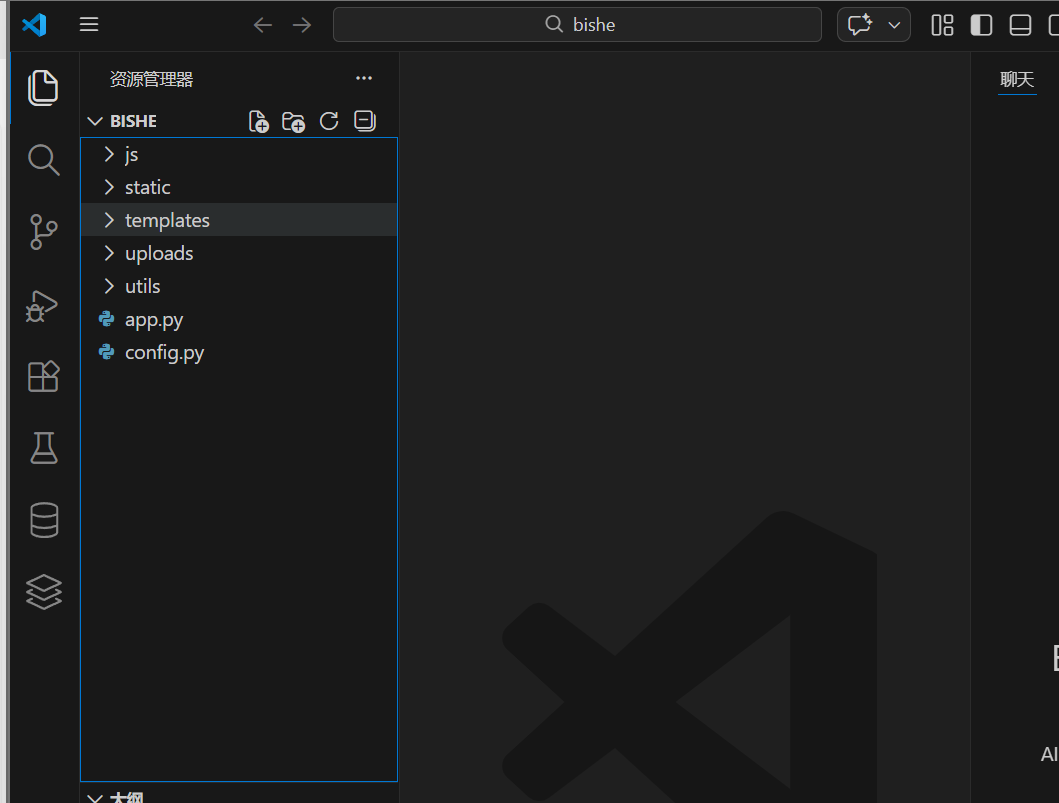Open the Extensions view
This screenshot has width=1059, height=803.
[43, 376]
